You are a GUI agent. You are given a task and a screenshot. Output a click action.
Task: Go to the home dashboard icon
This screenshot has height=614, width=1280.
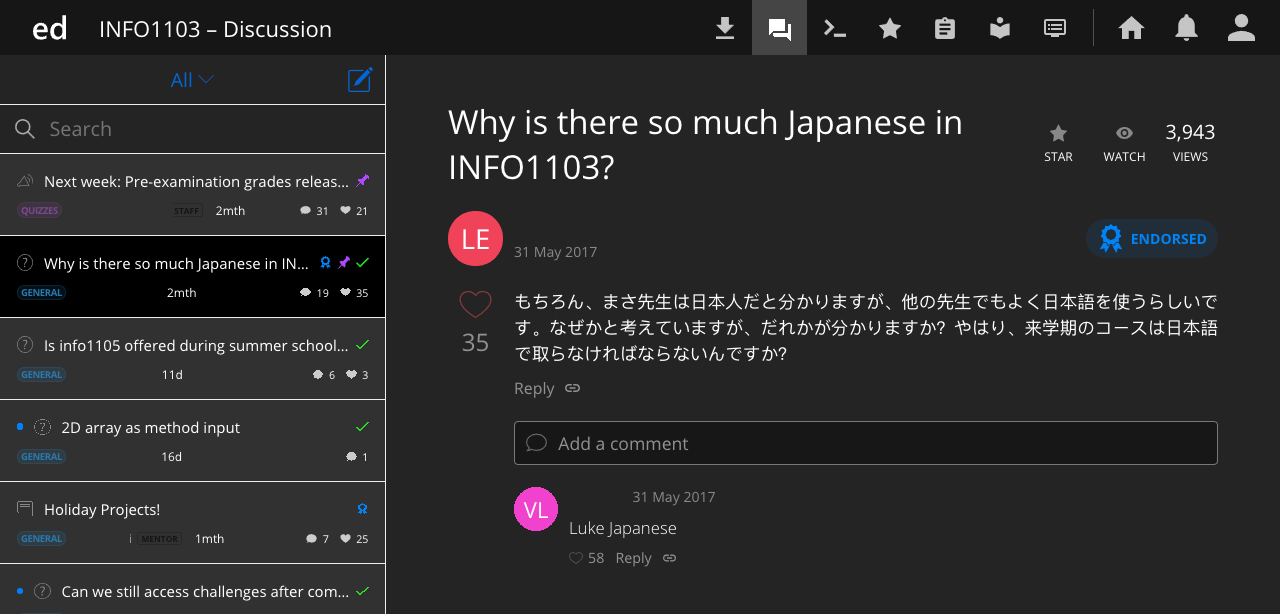click(x=1131, y=27)
